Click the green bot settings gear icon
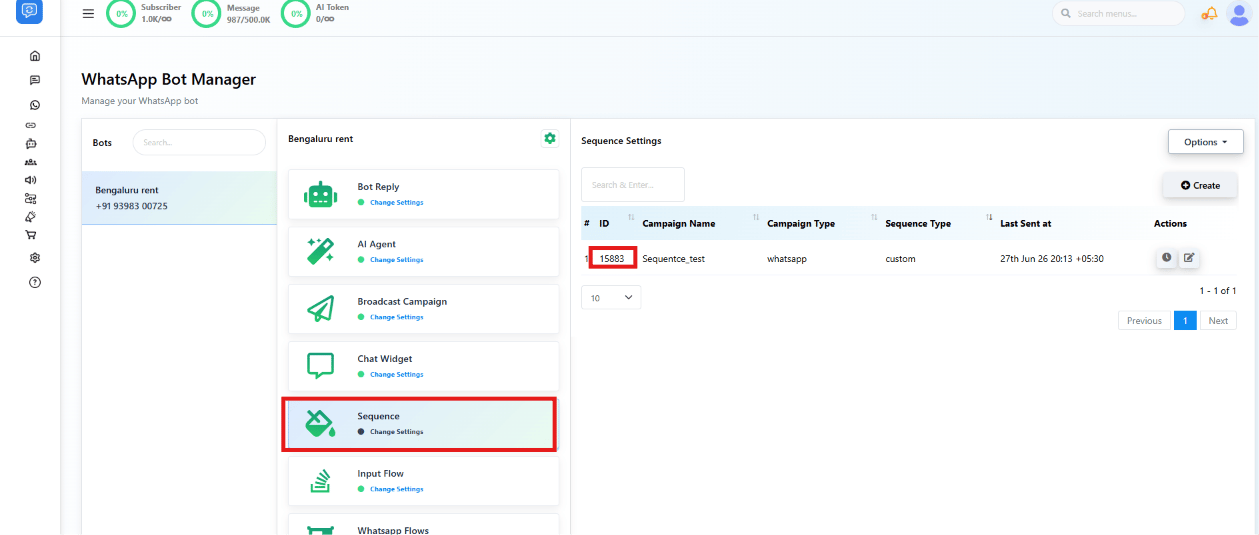This screenshot has width=1259, height=535. [549, 139]
